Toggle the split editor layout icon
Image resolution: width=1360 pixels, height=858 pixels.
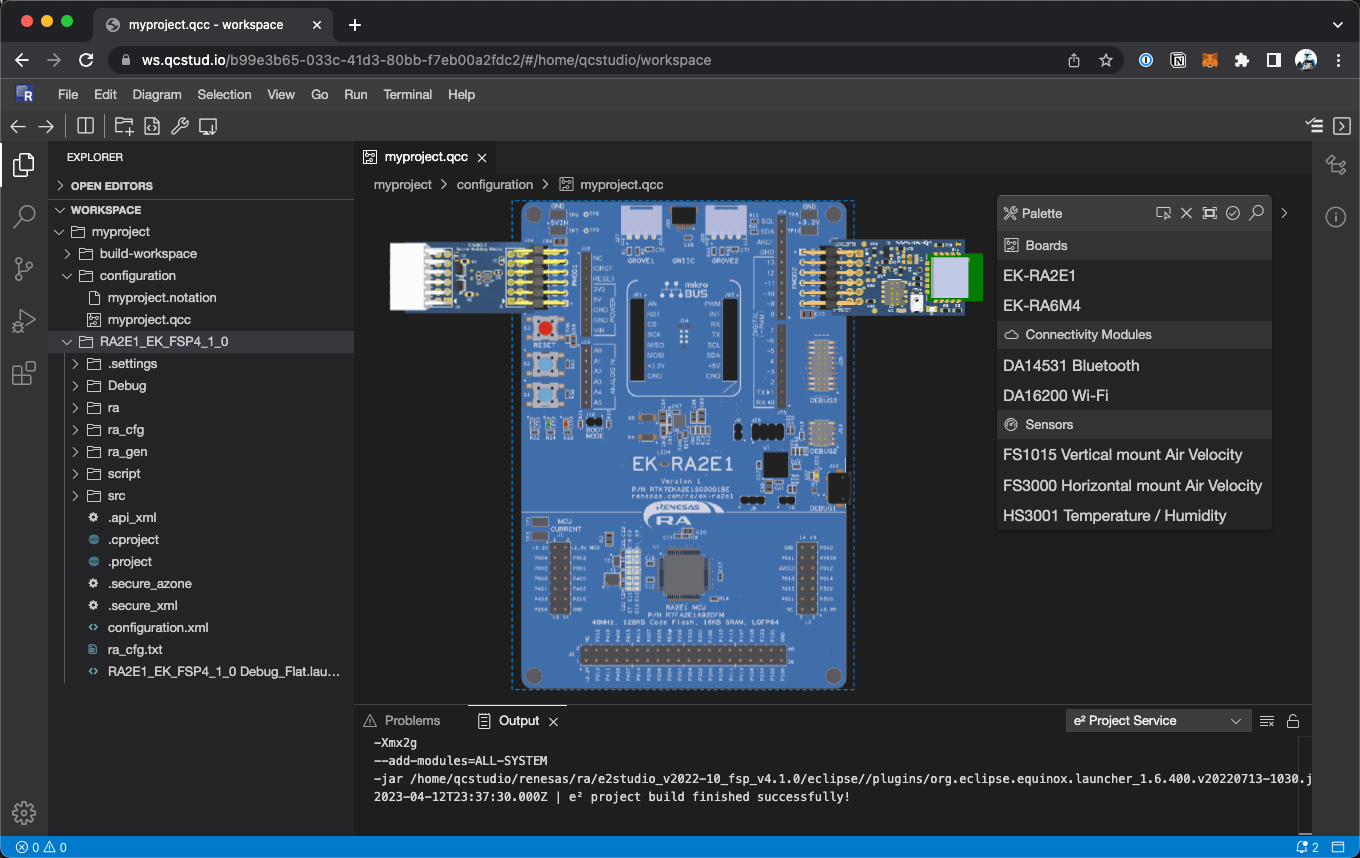coord(86,126)
